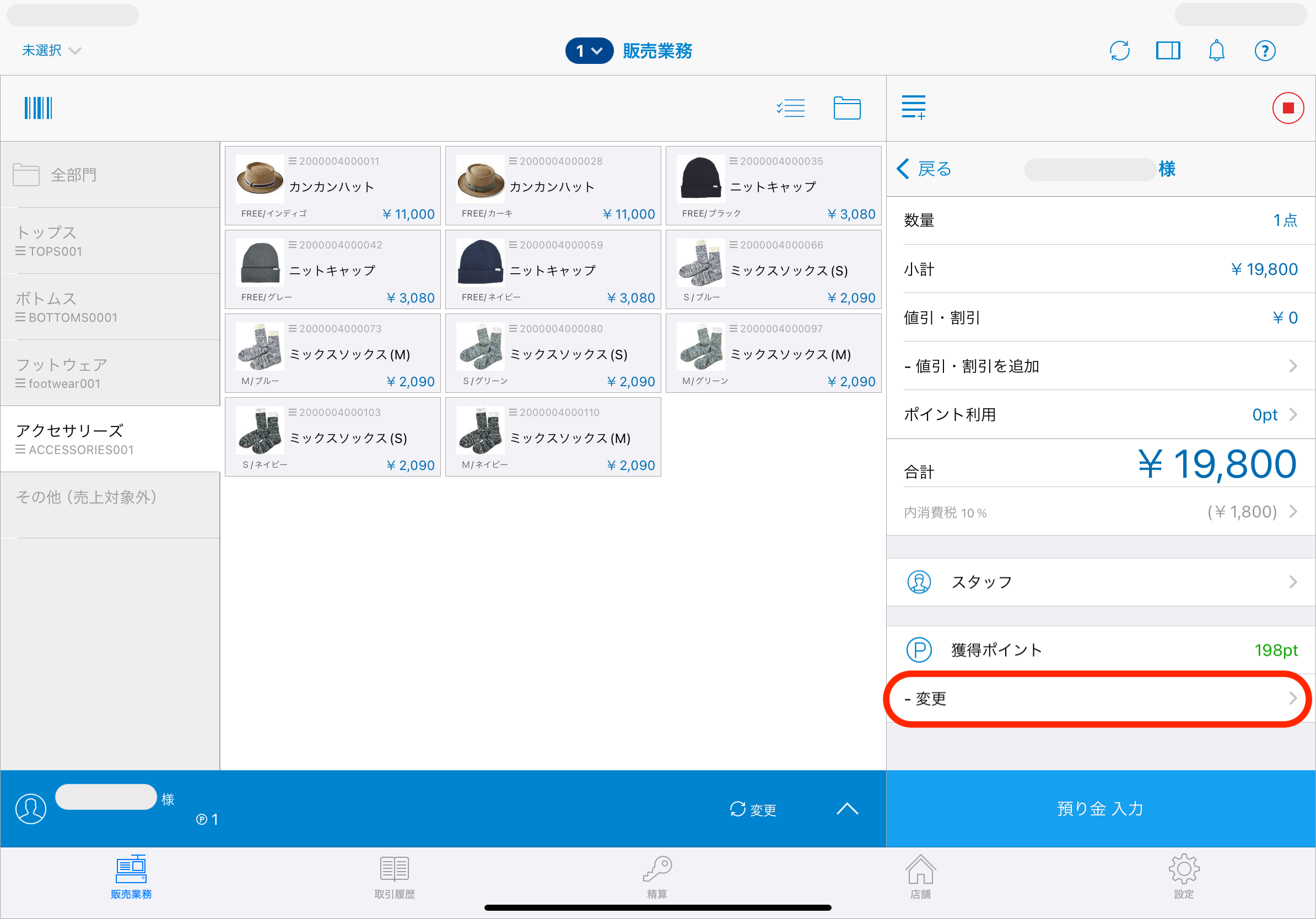1316x919 pixels.
Task: Open the help question mark icon
Action: [1264, 51]
